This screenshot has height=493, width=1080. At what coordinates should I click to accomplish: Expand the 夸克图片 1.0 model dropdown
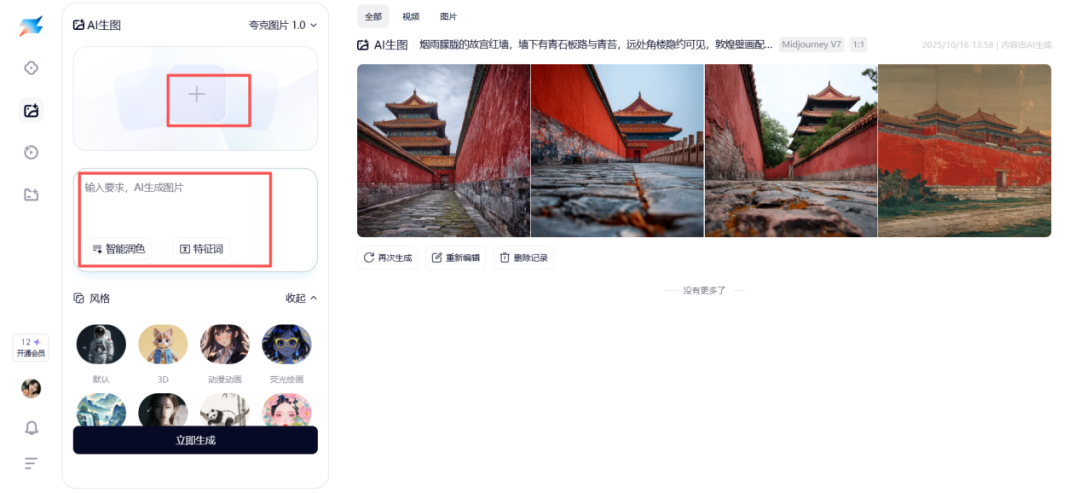coord(283,25)
